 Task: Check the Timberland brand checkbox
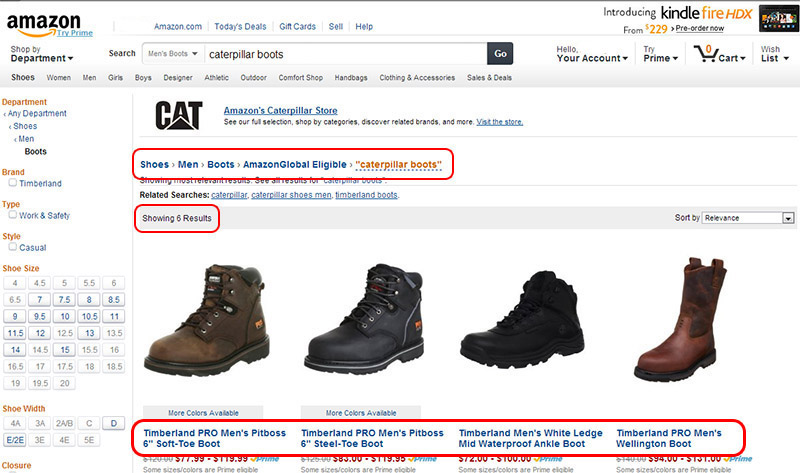click(x=12, y=183)
